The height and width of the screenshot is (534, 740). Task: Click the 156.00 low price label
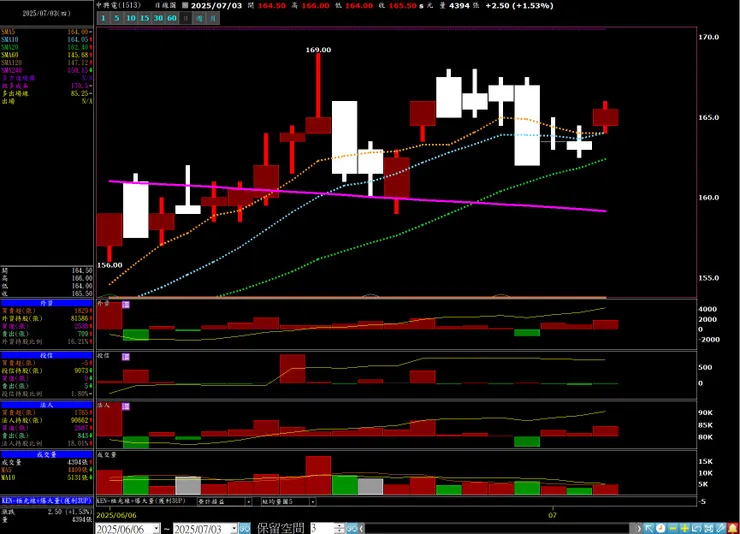109,265
